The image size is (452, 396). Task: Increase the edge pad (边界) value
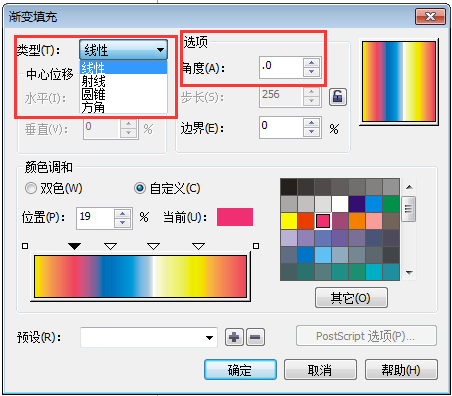tap(312, 123)
